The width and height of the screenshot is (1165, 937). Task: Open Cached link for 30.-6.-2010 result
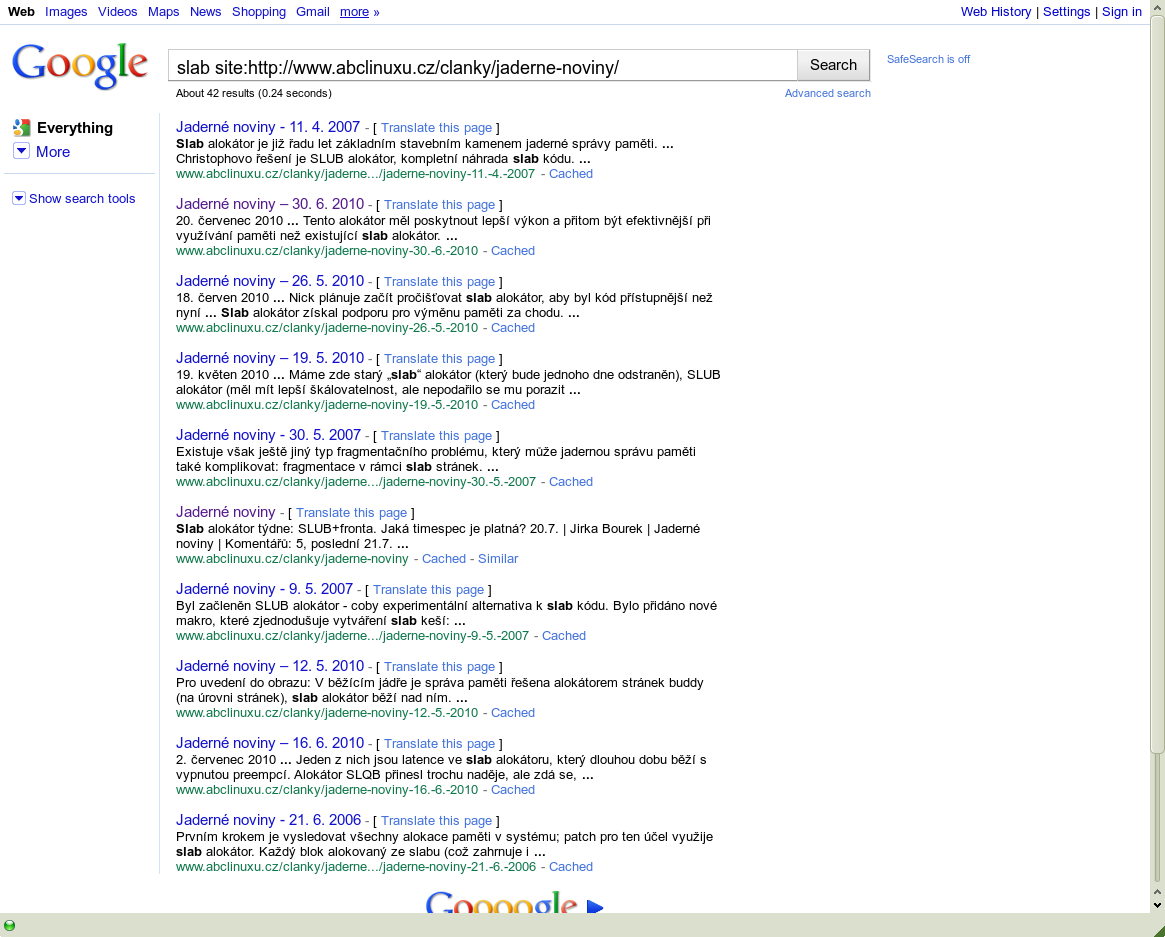(513, 251)
